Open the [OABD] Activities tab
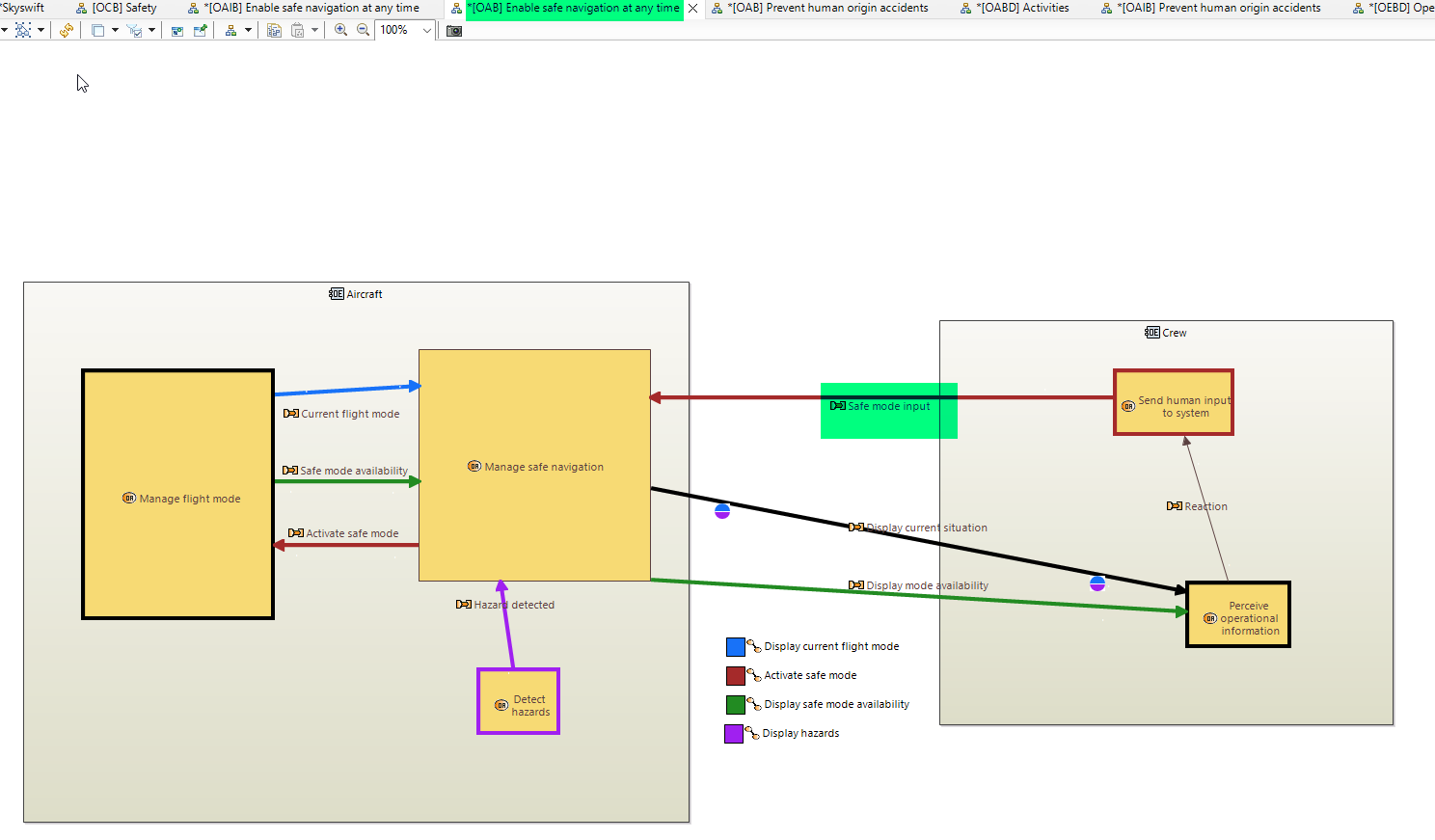Viewport: 1435px width, 840px height. point(1023,8)
